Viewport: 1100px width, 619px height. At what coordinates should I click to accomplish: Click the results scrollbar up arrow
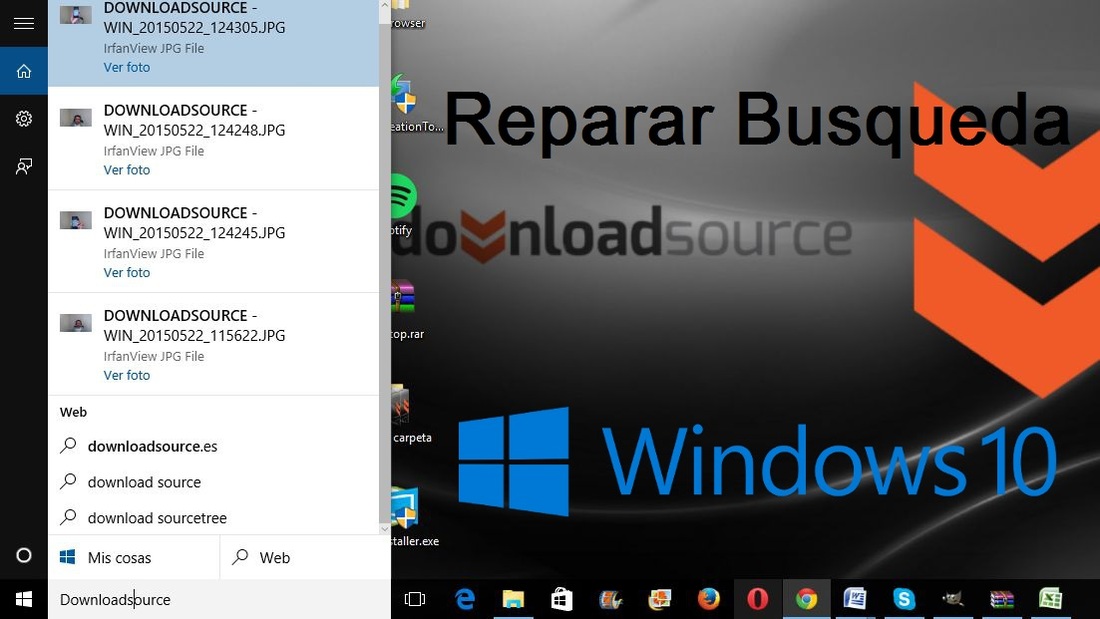pos(384,5)
